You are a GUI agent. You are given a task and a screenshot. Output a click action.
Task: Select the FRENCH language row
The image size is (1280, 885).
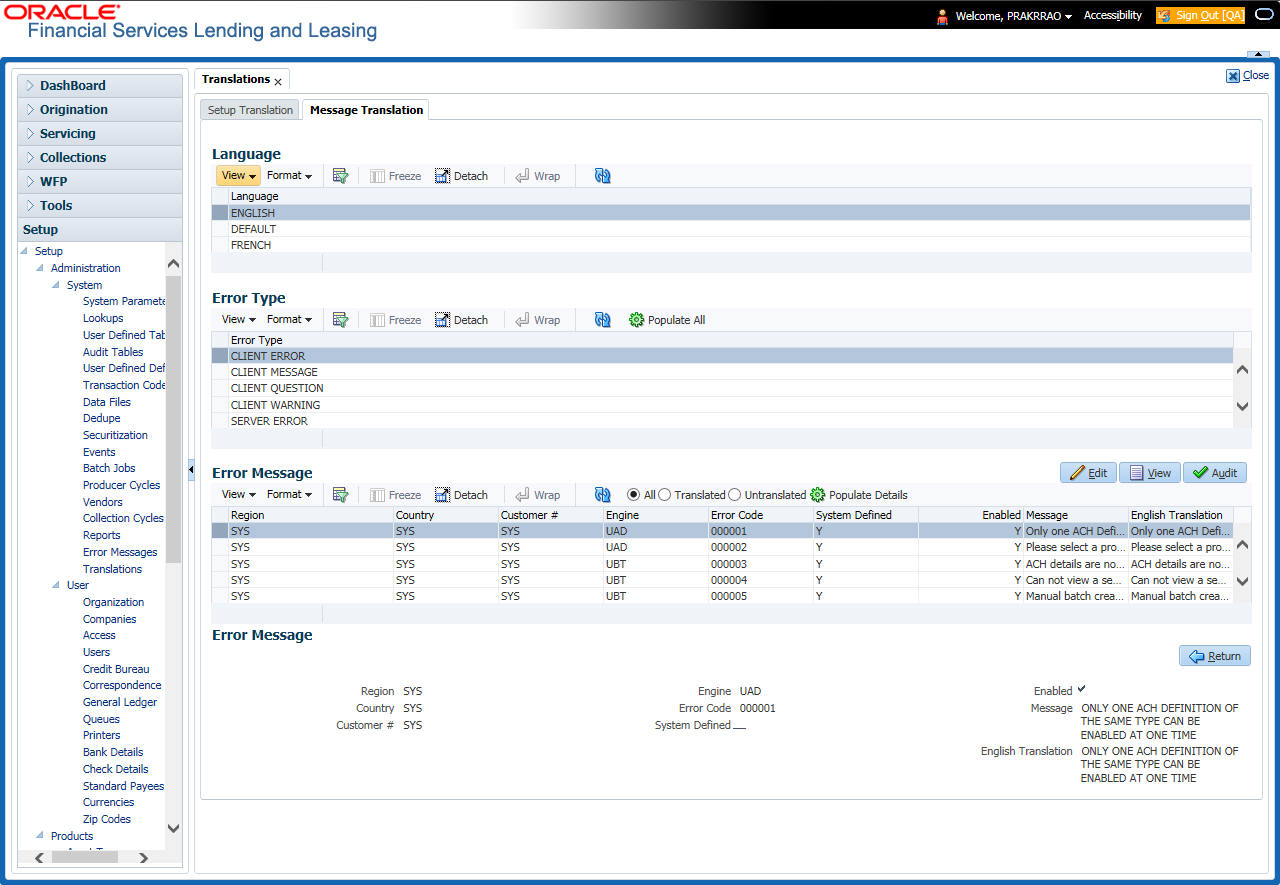click(730, 245)
